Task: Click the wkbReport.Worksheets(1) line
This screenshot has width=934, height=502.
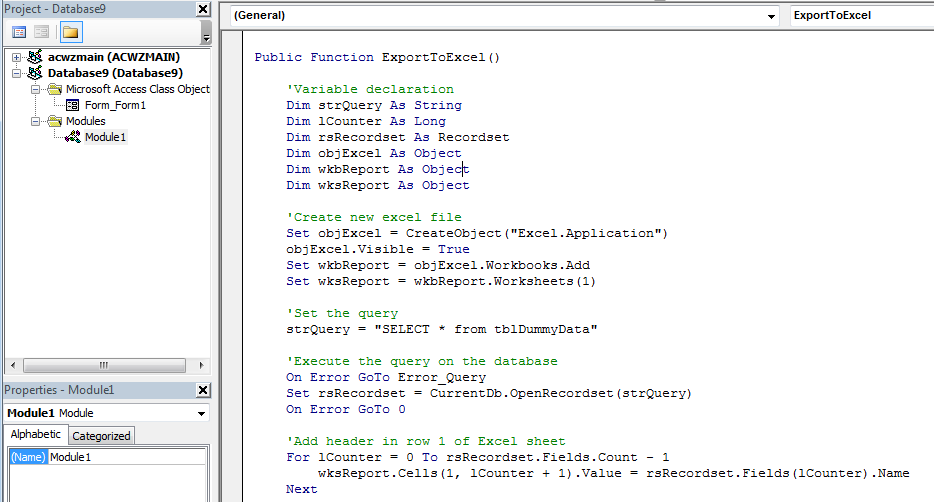Action: 441,282
